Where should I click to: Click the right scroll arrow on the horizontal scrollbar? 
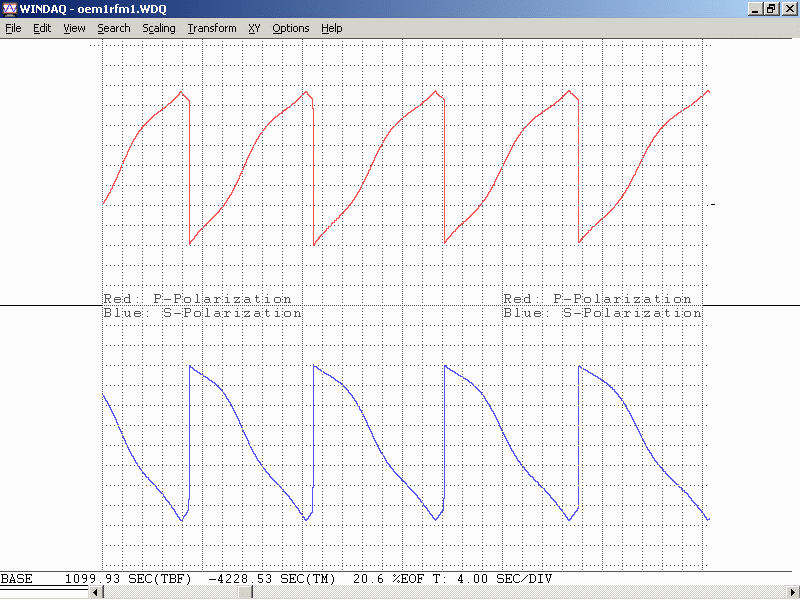click(793, 593)
